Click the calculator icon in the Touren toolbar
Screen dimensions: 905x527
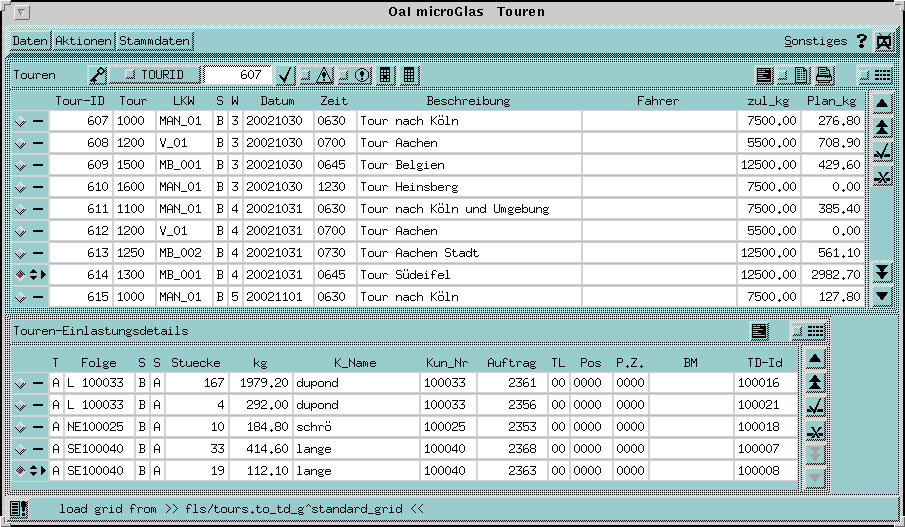386,75
